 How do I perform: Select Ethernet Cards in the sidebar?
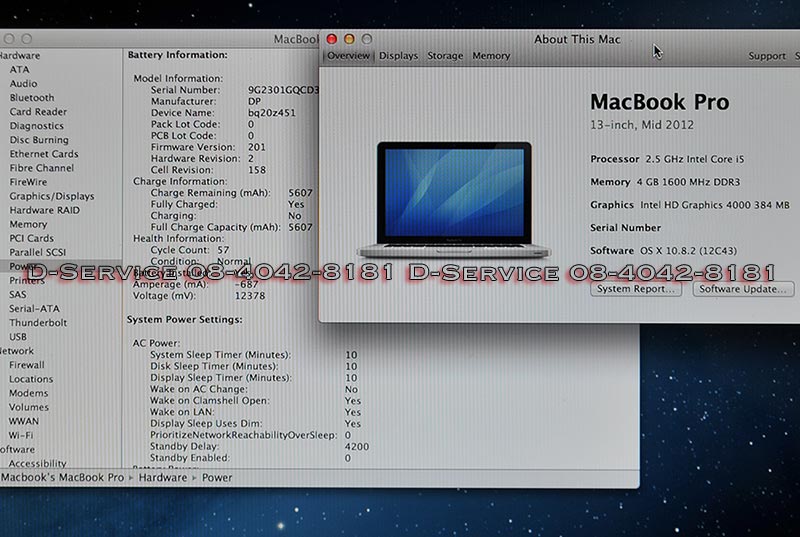coord(44,154)
